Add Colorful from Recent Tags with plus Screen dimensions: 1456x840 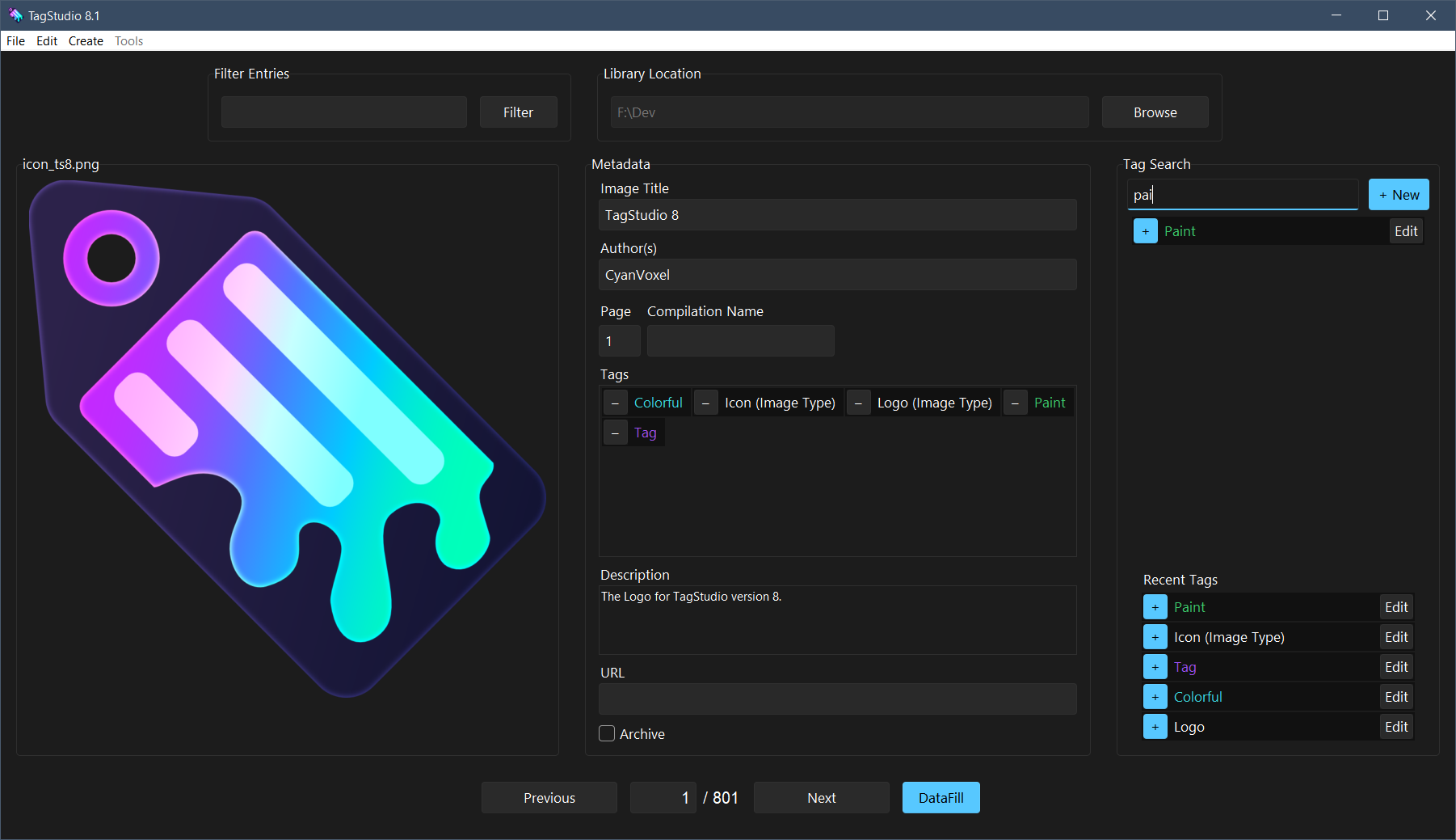point(1155,697)
